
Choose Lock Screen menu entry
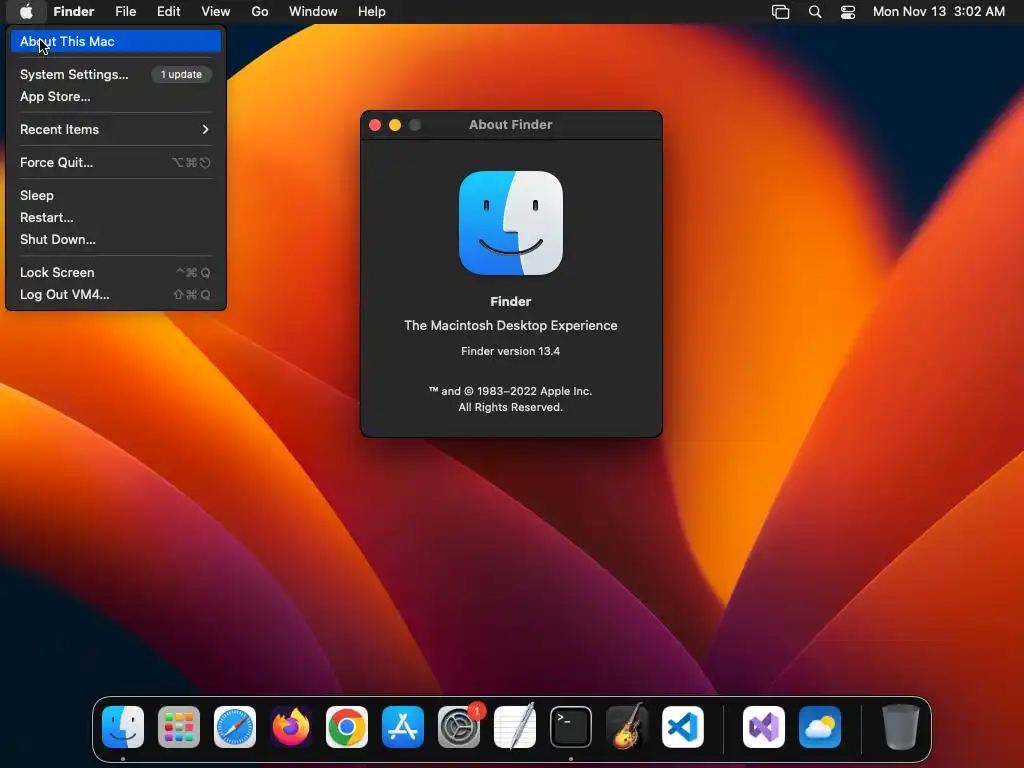click(x=116, y=272)
